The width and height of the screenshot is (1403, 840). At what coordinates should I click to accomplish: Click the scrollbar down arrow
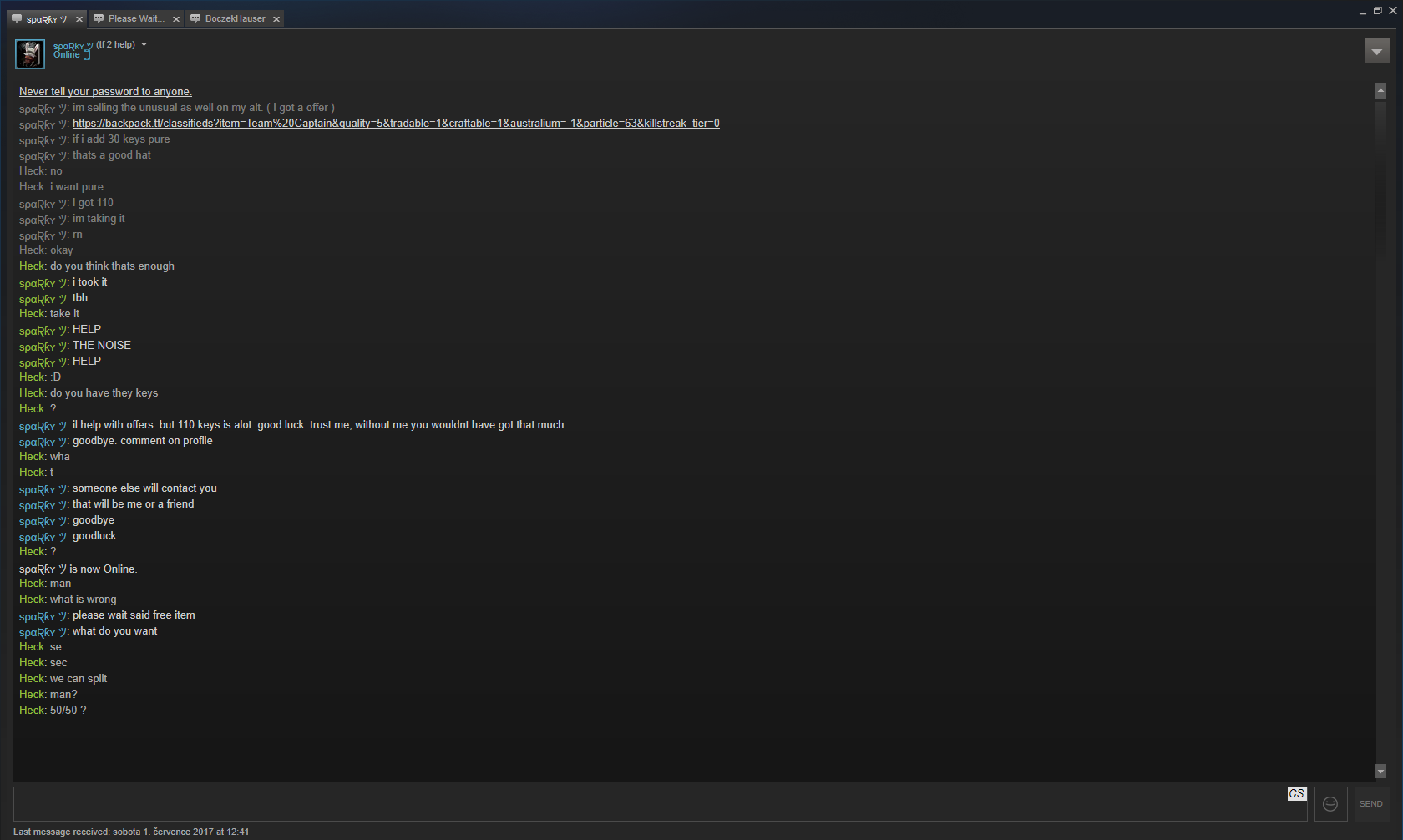(x=1380, y=771)
